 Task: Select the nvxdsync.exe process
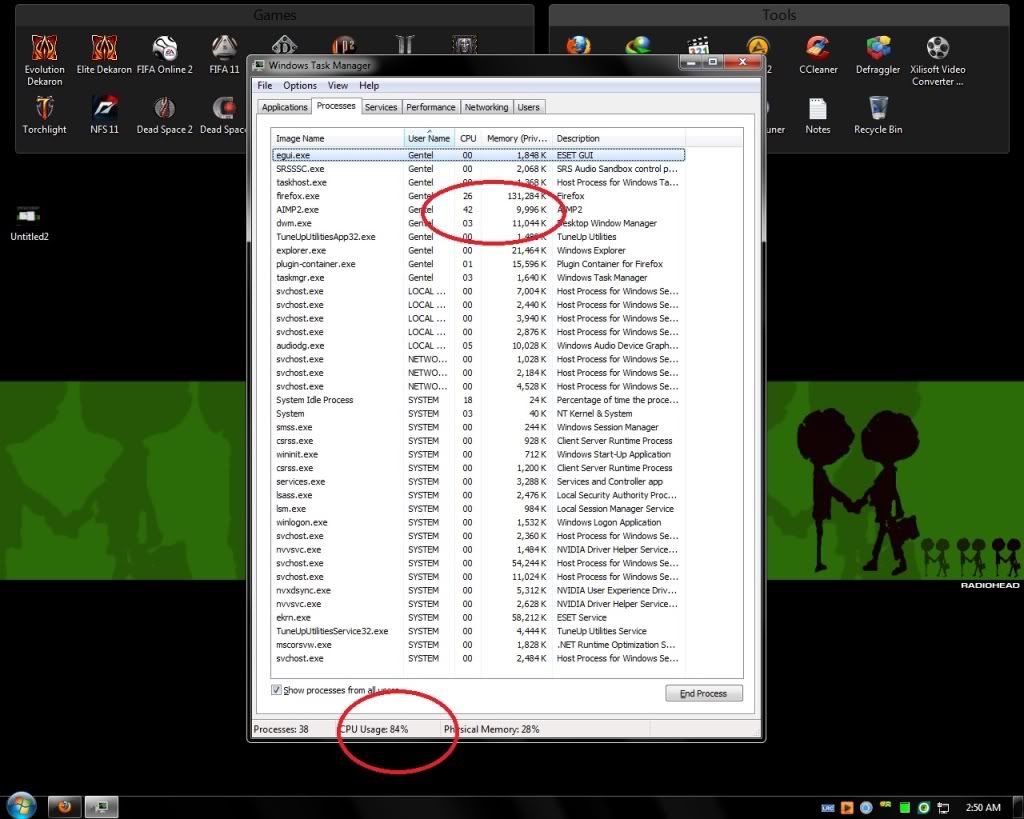[478, 590]
